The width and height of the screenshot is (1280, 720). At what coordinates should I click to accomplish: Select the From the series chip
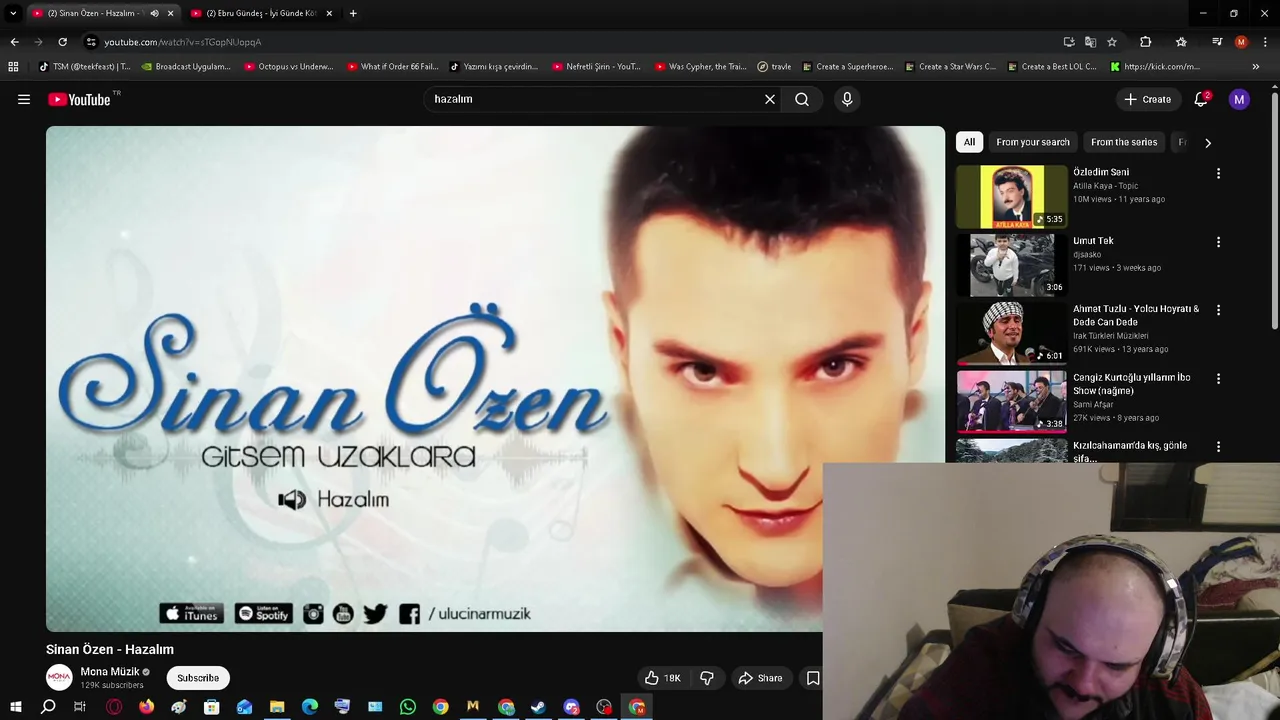coord(1124,142)
